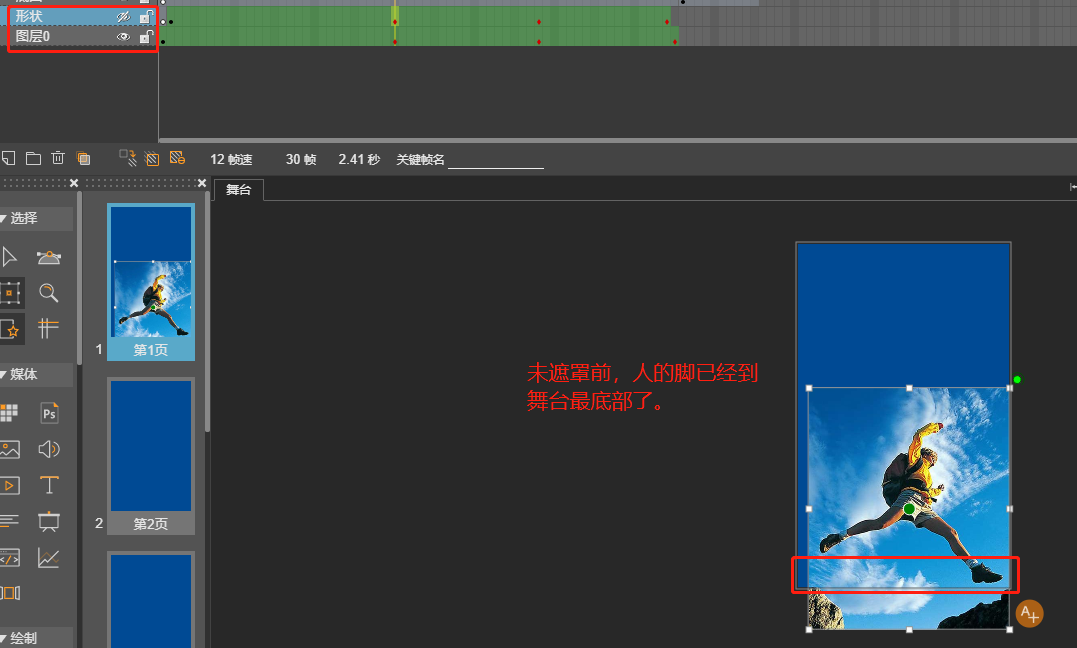
Task: Switch to the 舞台 tab
Action: click(238, 190)
